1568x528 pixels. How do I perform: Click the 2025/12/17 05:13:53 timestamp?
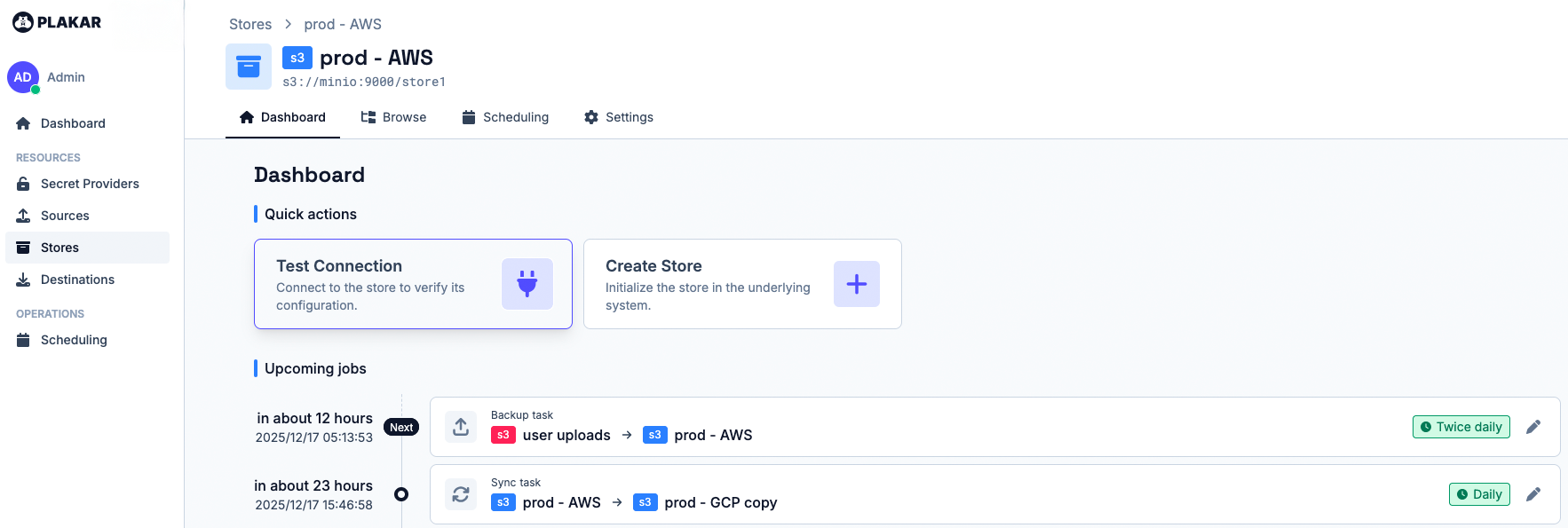[x=314, y=437]
